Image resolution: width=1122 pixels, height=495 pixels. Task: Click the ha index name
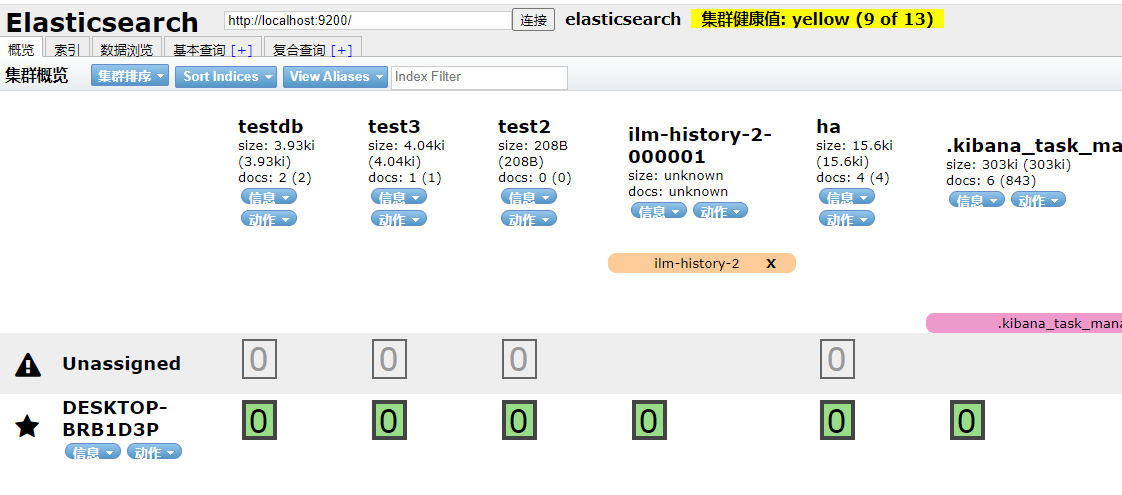[x=829, y=127]
